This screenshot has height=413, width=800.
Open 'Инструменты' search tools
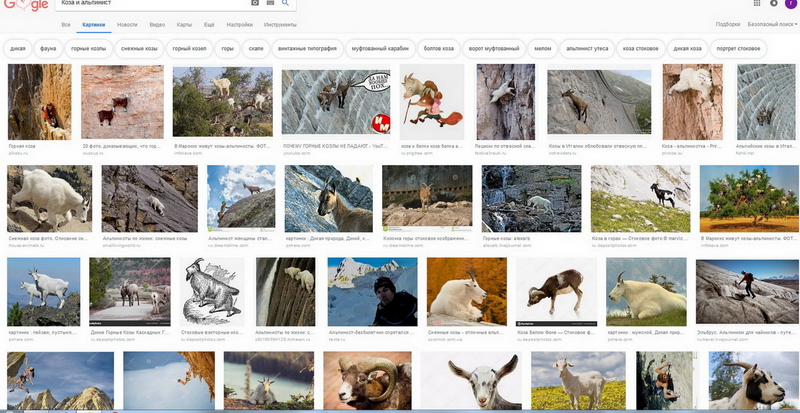(280, 25)
